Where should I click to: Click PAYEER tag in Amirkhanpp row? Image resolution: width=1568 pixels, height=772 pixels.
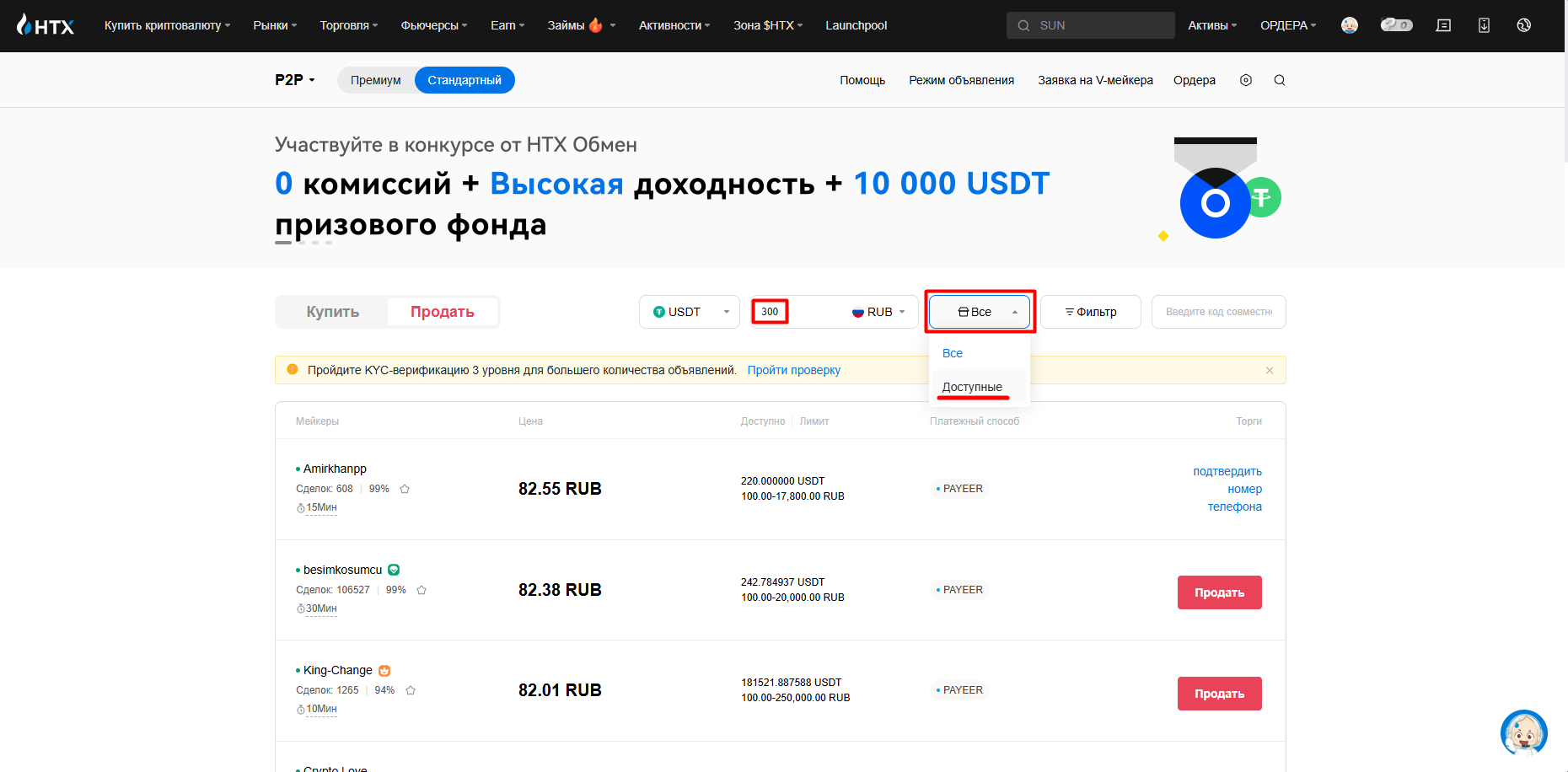959,489
